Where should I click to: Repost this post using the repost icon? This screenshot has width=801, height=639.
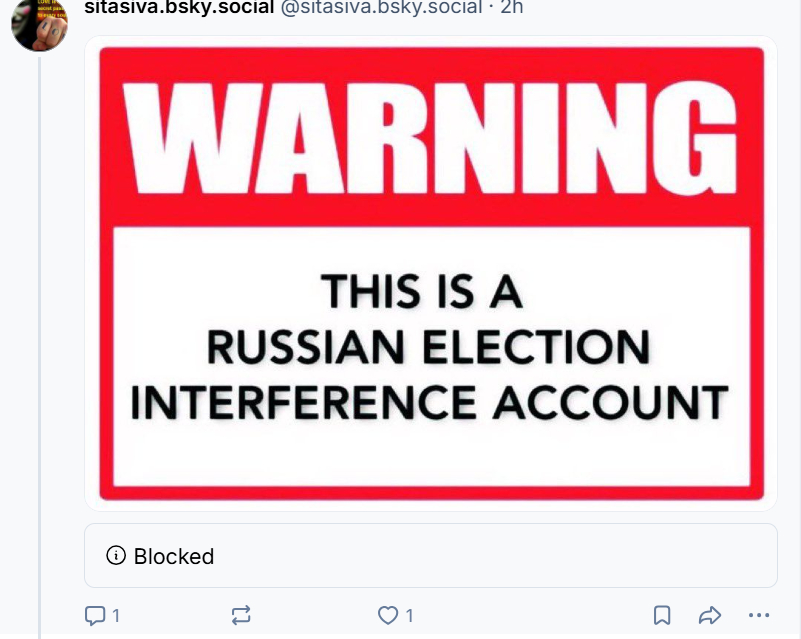click(x=241, y=616)
